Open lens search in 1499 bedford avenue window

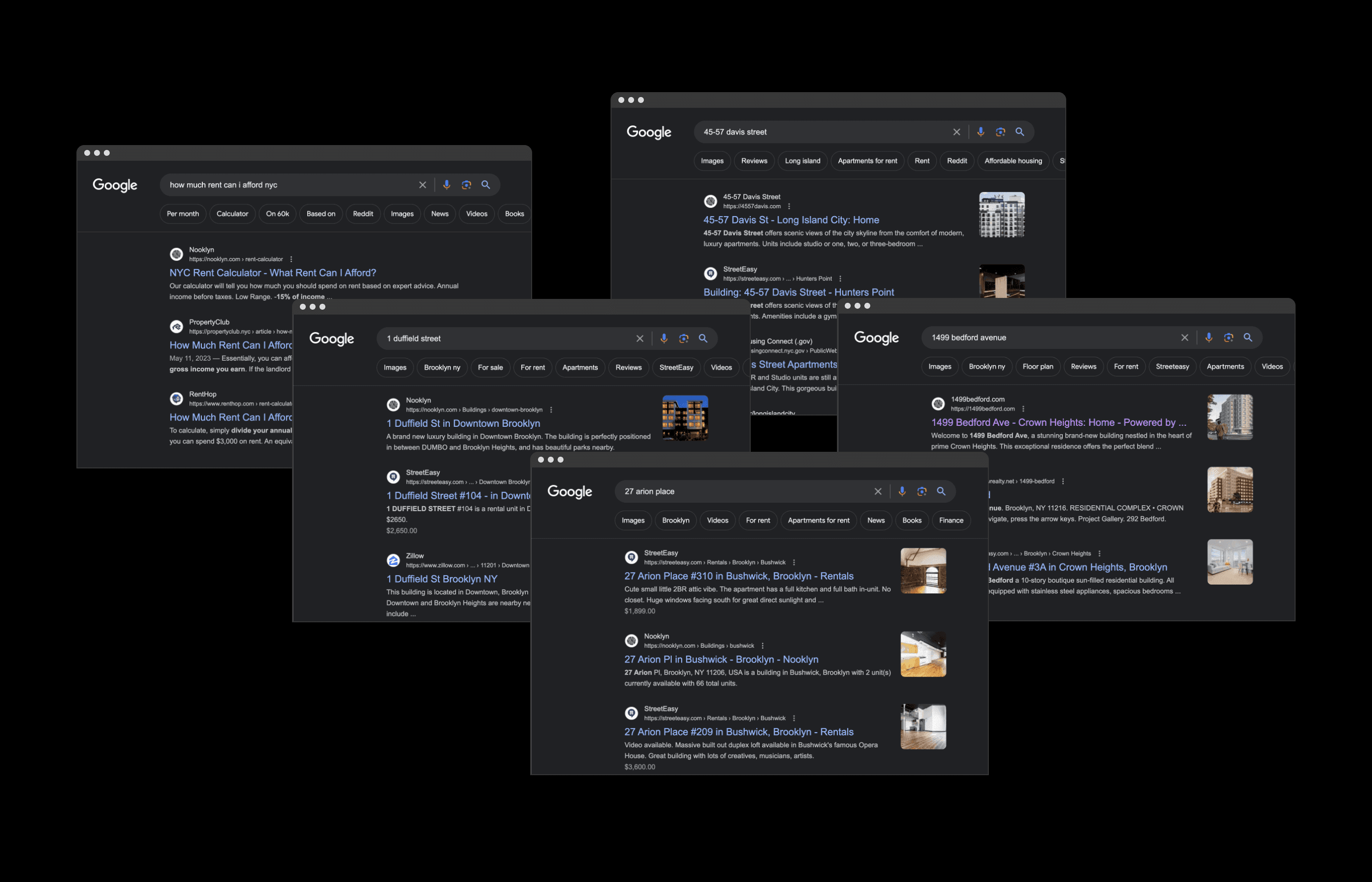(1228, 337)
